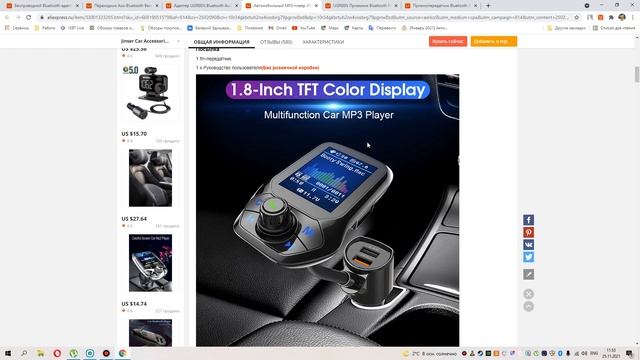Open the US $27.64 car seat thumbnail

150,178
